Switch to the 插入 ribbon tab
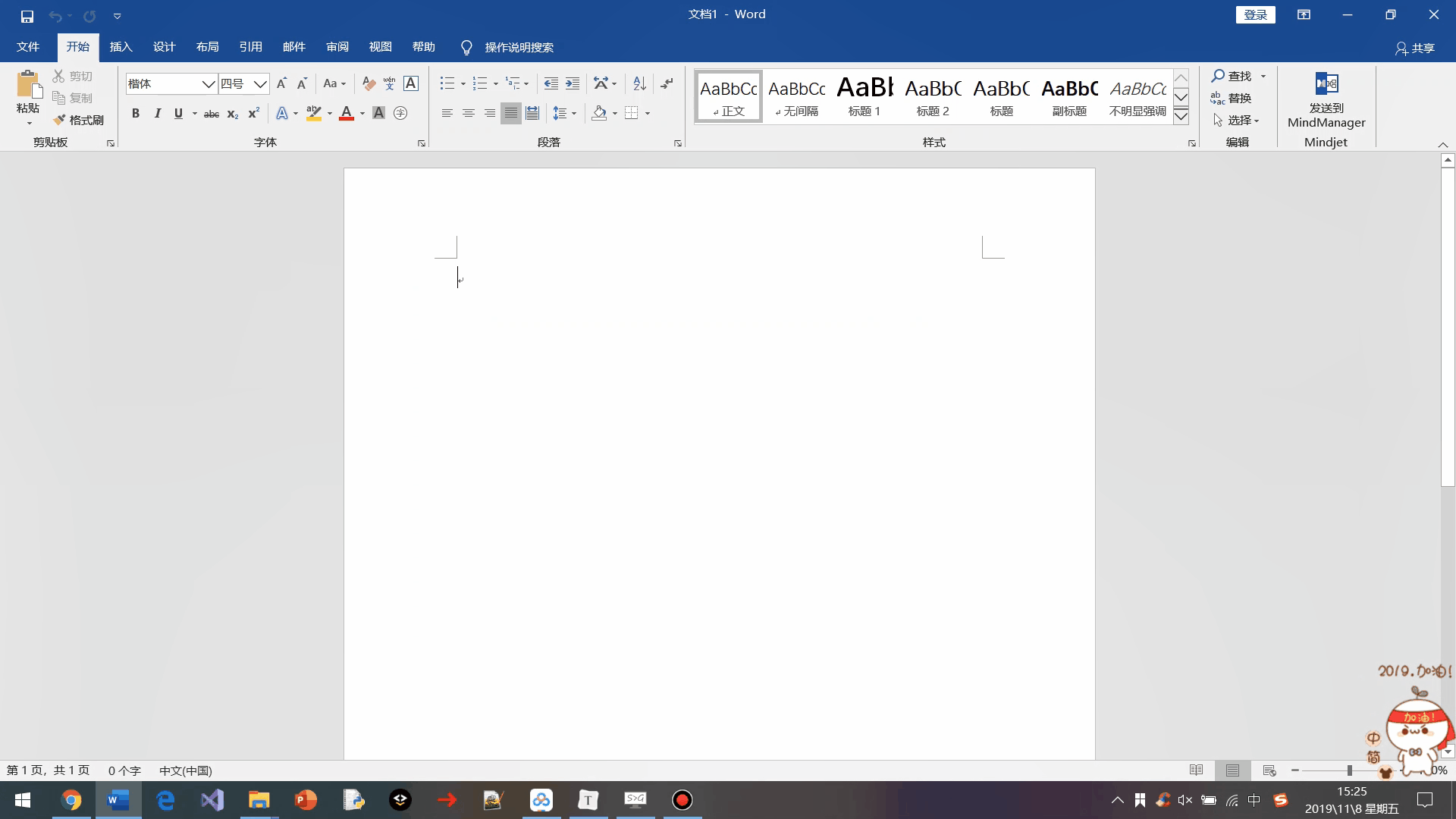 point(121,47)
